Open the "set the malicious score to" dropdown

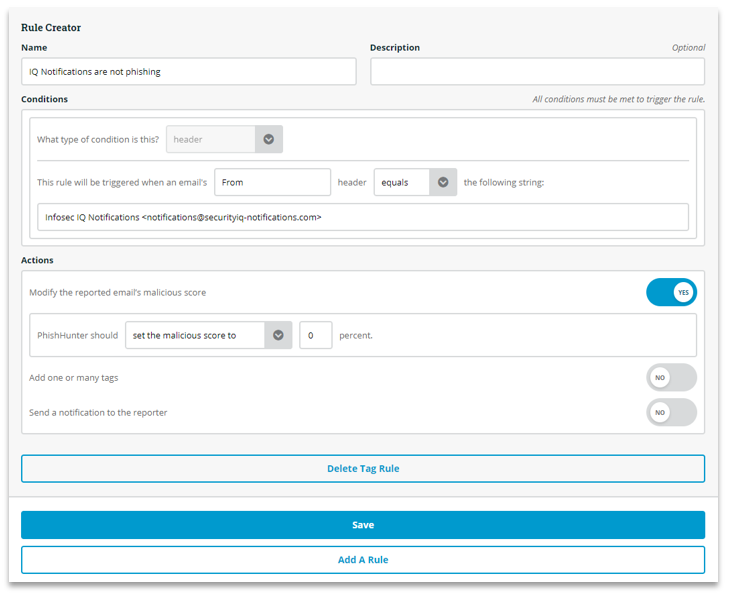coord(208,335)
